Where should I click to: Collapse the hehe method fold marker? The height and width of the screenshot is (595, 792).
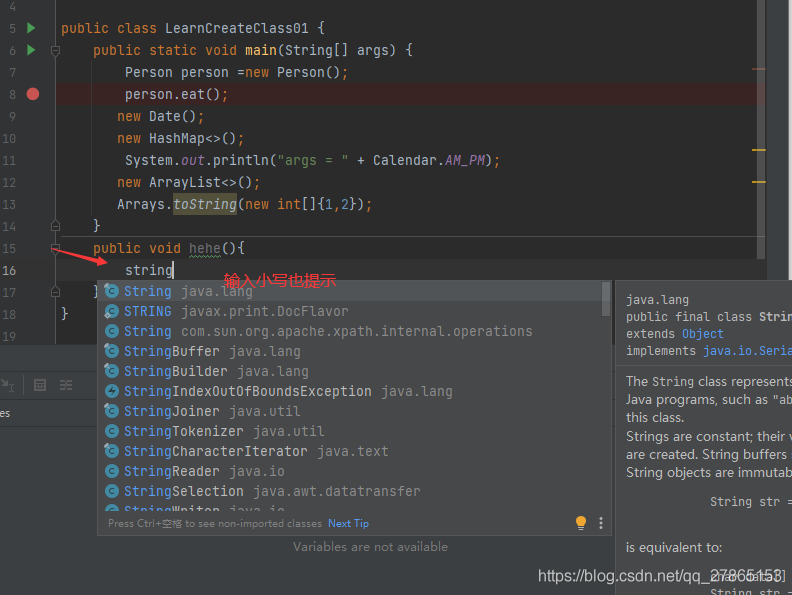point(56,248)
